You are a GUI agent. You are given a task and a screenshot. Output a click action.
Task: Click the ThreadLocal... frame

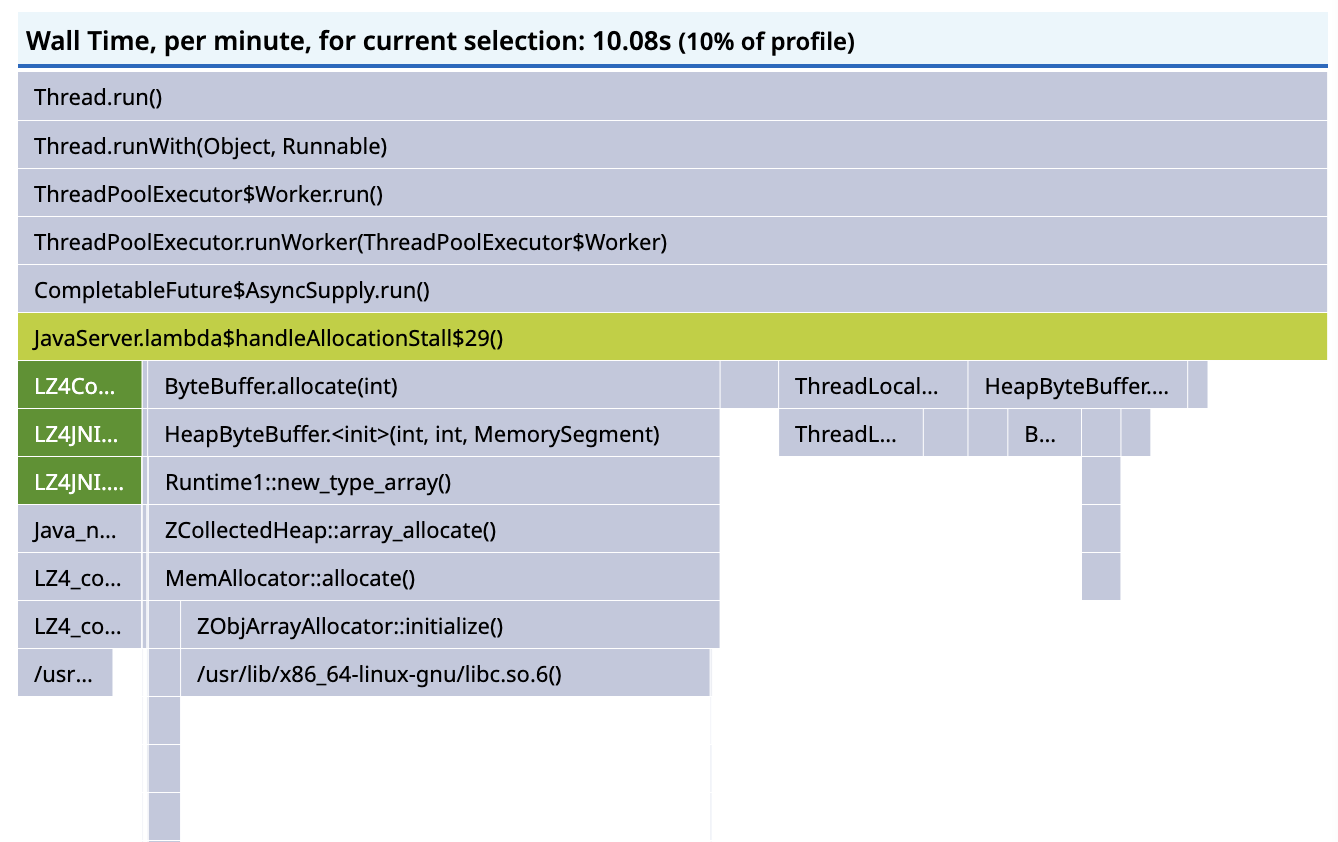tap(873, 385)
